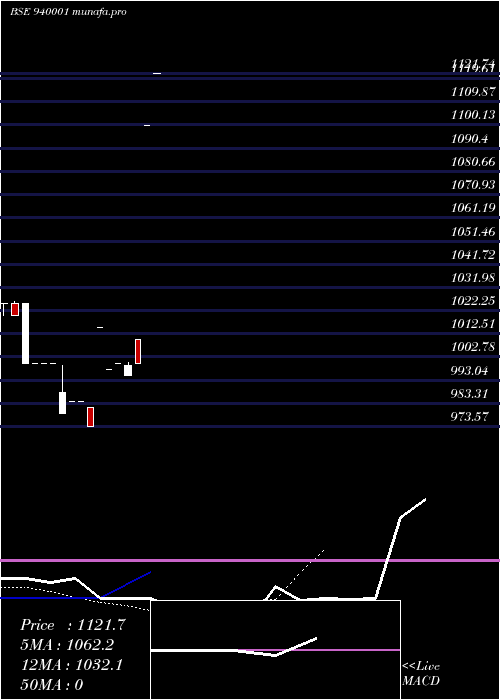
Task: Click the red candle above the 1002.78 line
Action: point(138,351)
